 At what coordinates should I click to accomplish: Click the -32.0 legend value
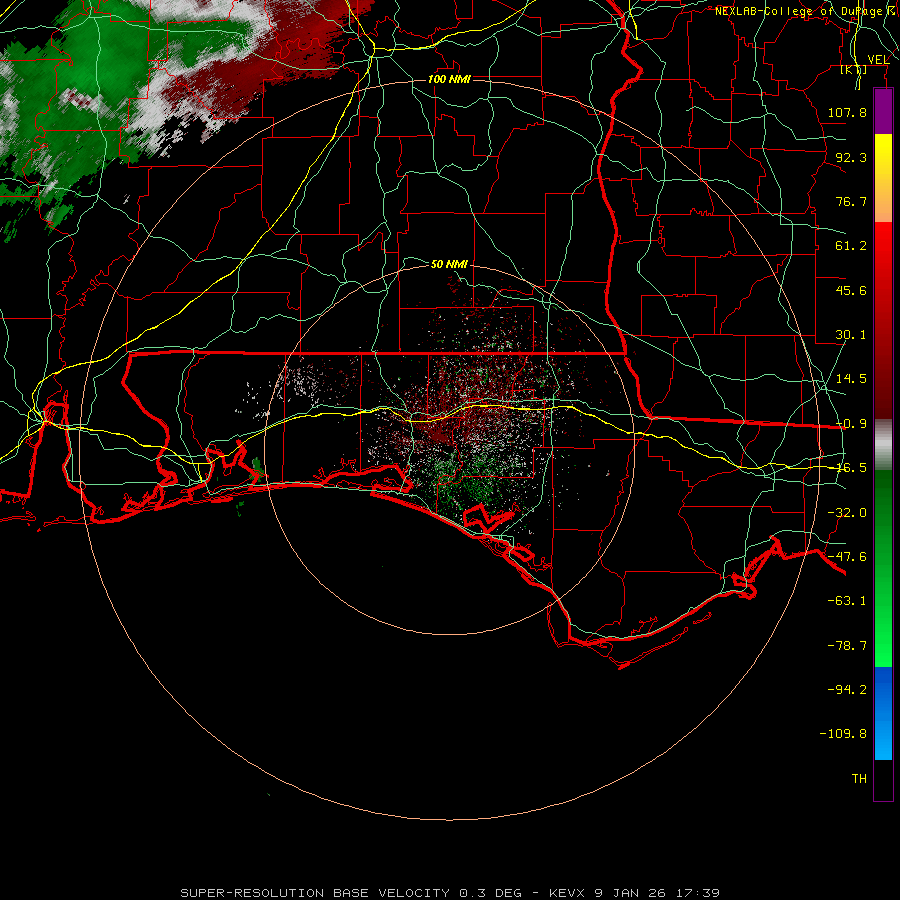click(x=847, y=513)
